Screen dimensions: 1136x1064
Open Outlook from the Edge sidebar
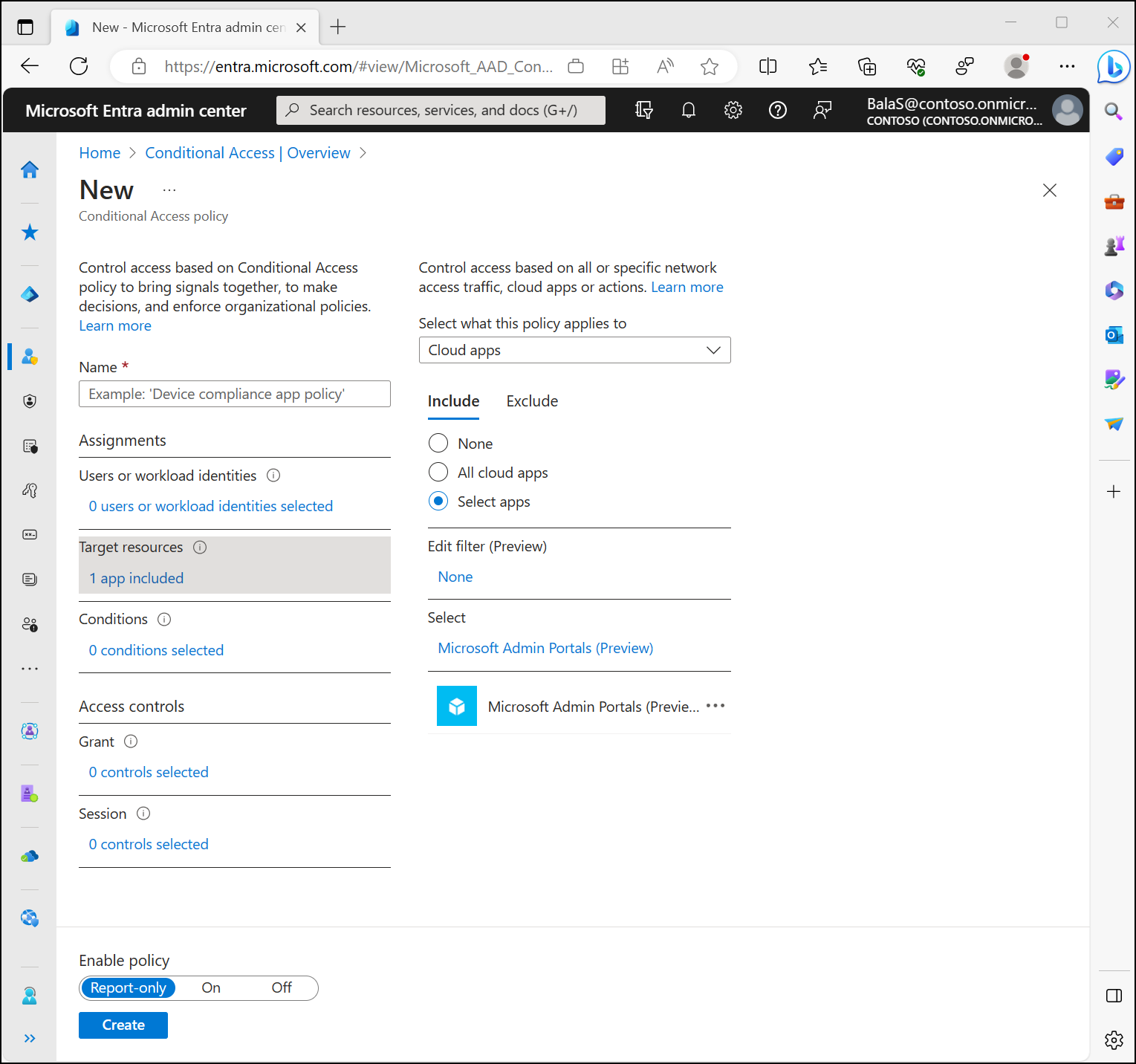[1114, 335]
